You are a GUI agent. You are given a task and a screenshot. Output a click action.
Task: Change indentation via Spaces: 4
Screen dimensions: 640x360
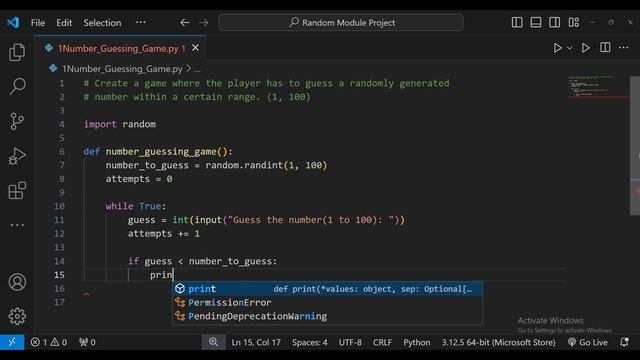coord(309,342)
